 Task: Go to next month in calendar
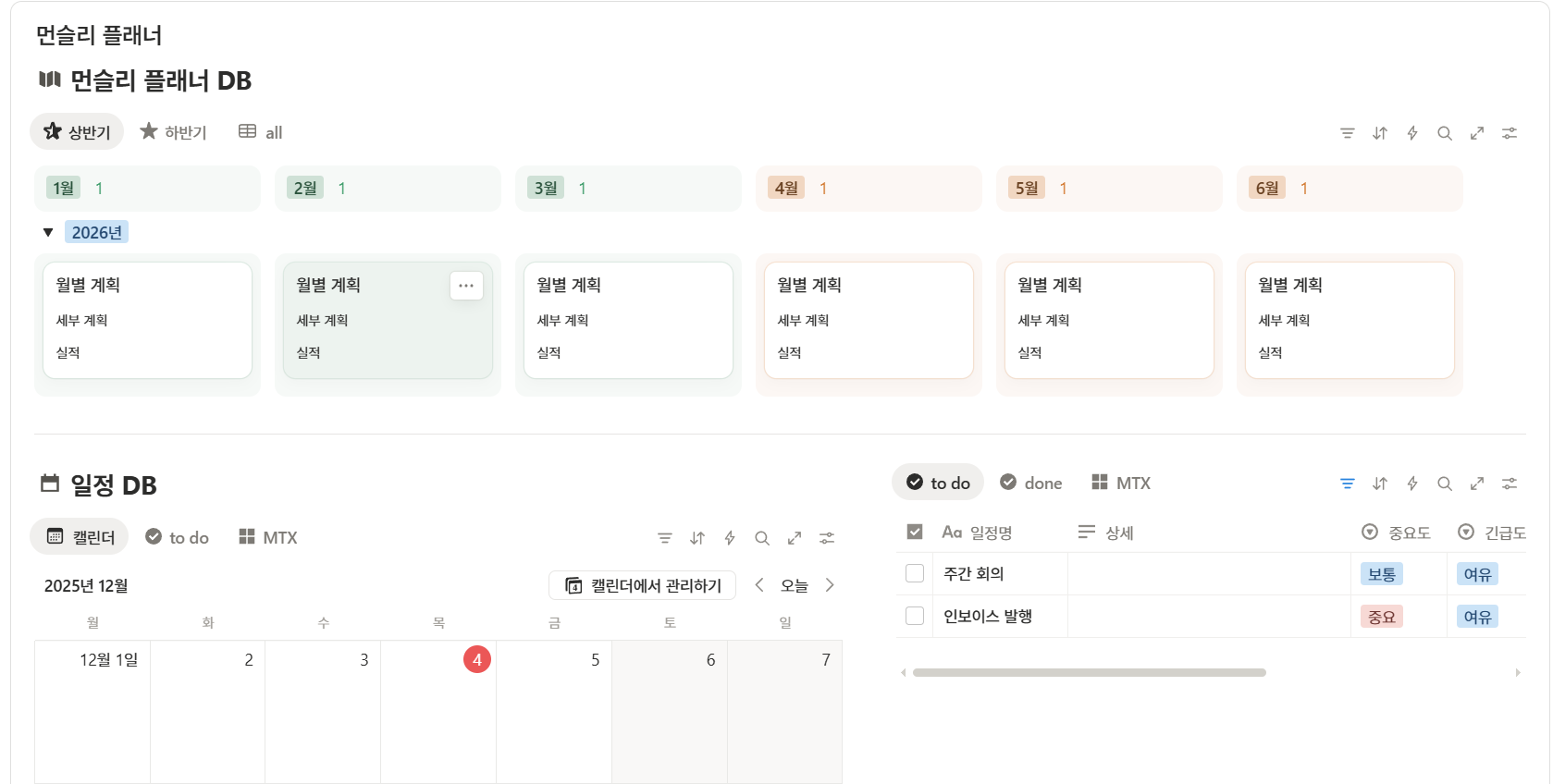(x=830, y=585)
